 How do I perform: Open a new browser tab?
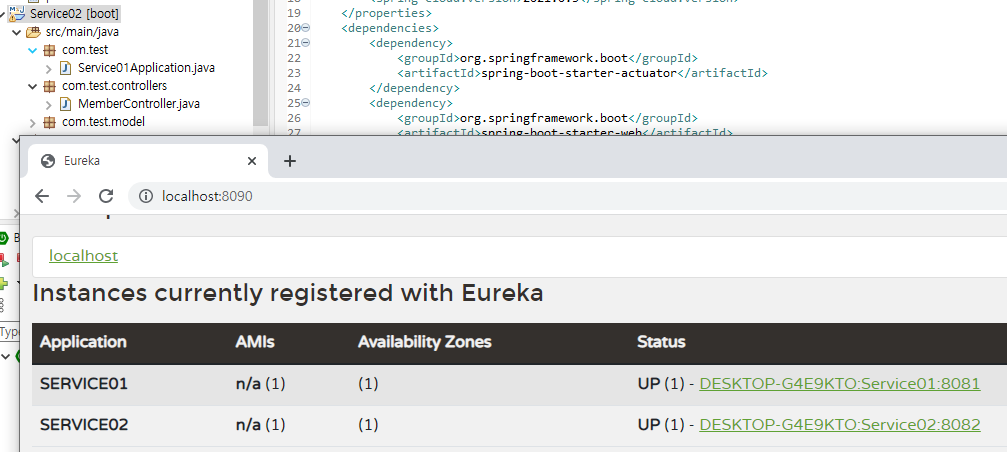(290, 161)
